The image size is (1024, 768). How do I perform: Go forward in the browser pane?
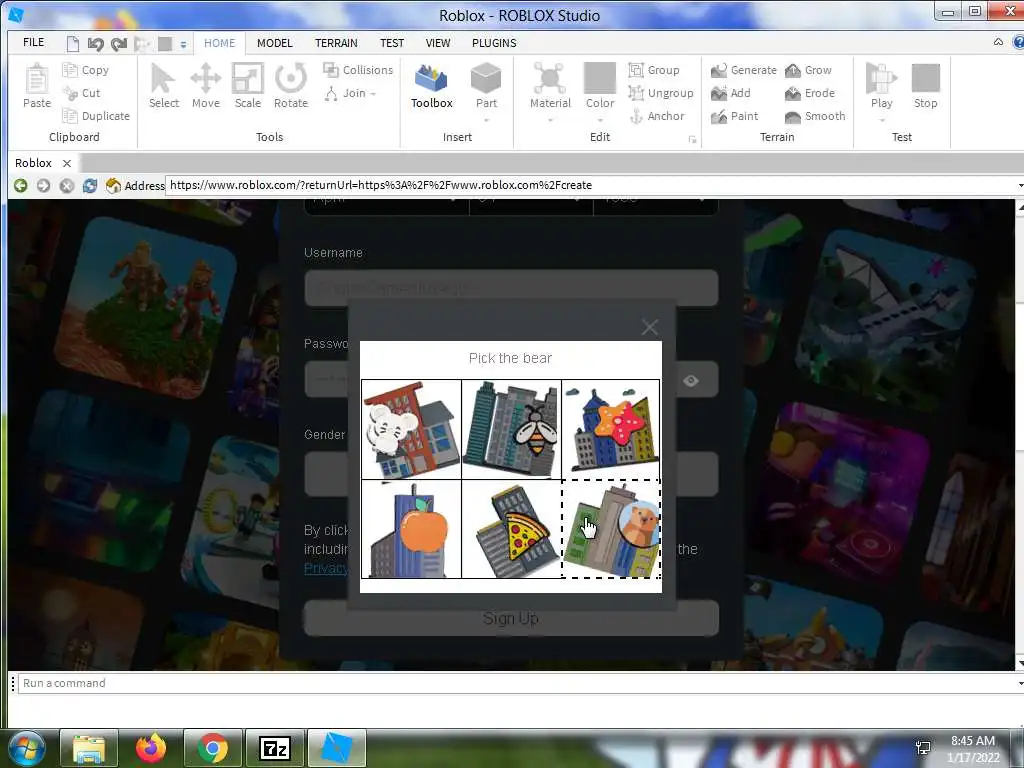tap(43, 185)
